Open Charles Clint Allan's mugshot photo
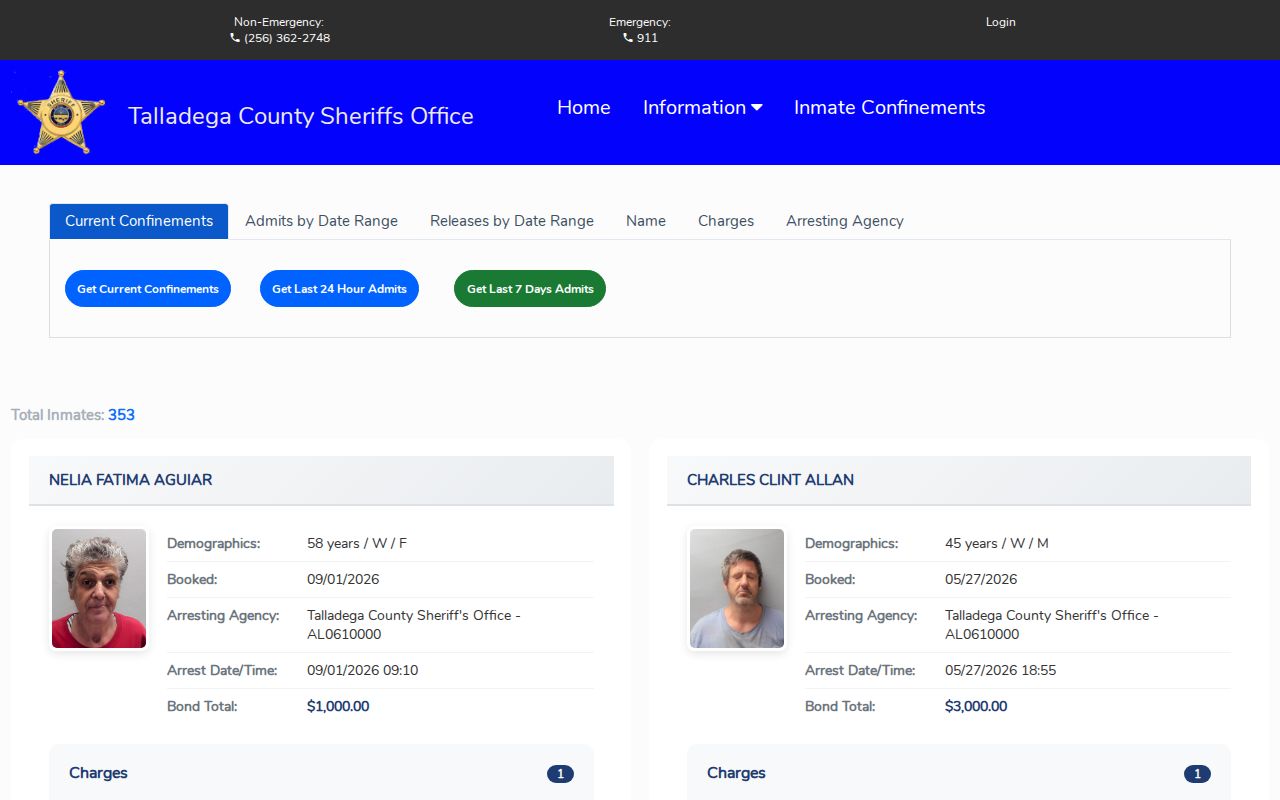Viewport: 1280px width, 800px height. (737, 589)
